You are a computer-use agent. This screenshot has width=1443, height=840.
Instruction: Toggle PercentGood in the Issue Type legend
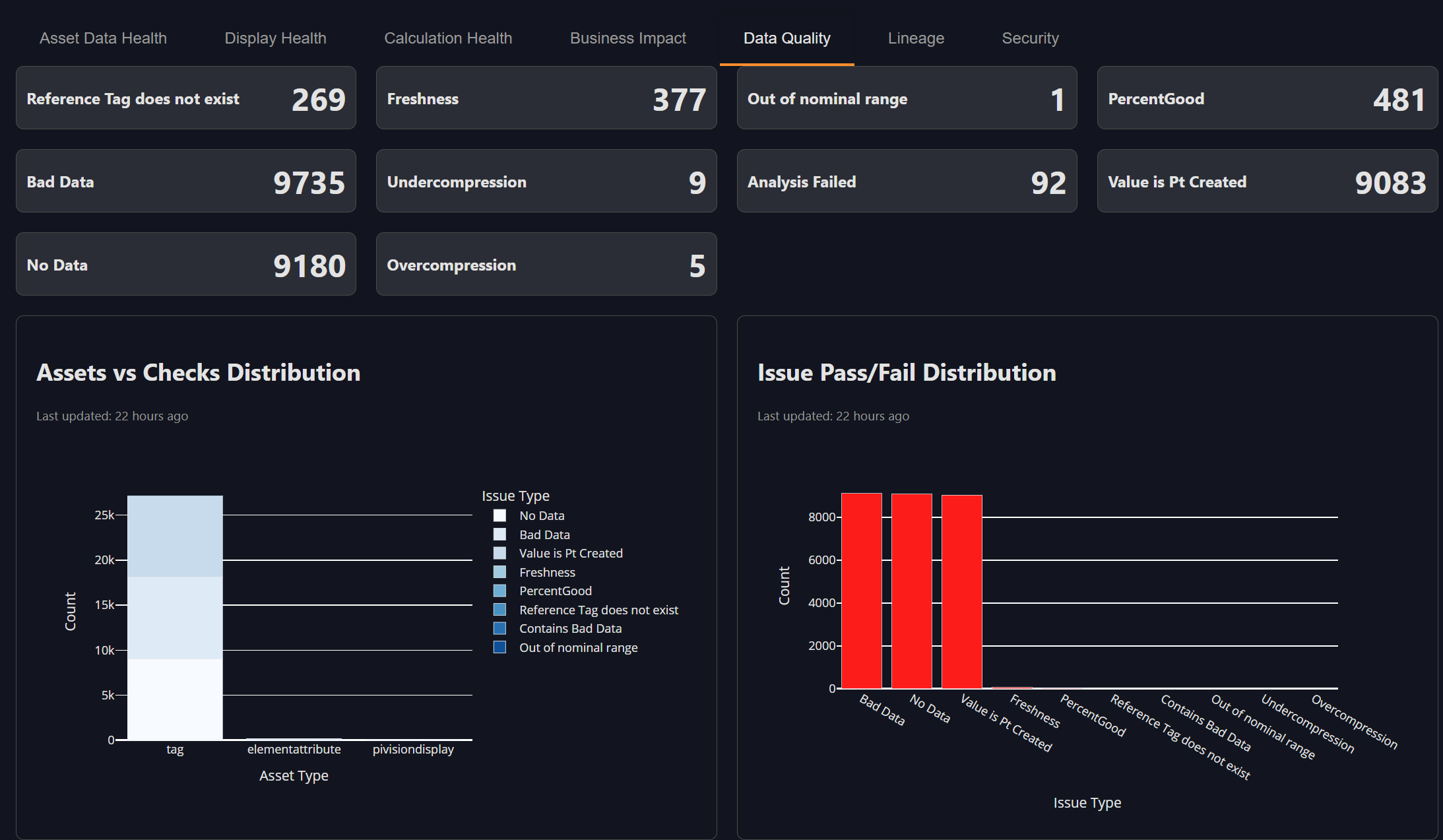click(555, 591)
